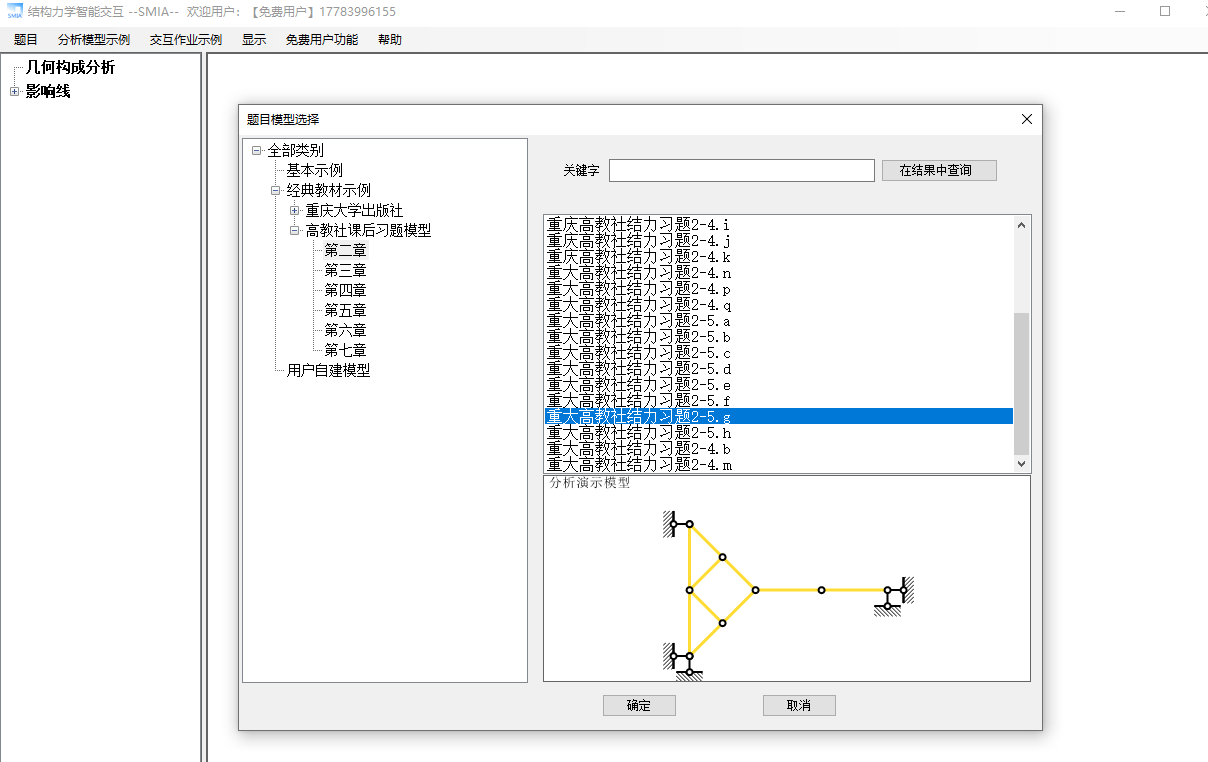Select chapter 第四章
The width and height of the screenshot is (1208, 762).
[x=345, y=290]
